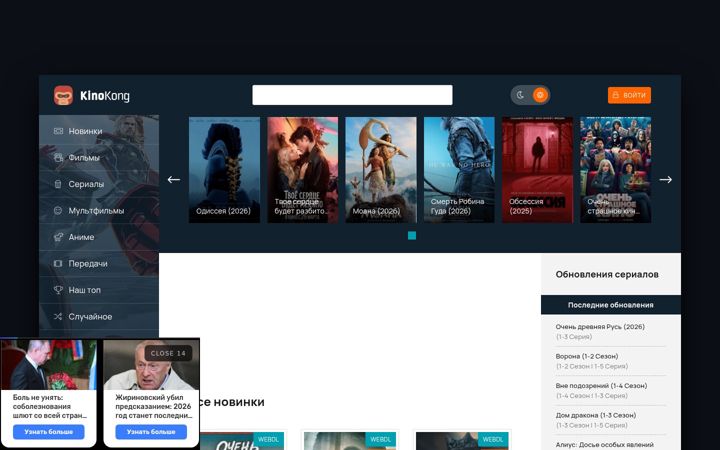Open the Обсессия (2025) poster
Image resolution: width=720 pixels, height=450 pixels.
[x=537, y=170]
